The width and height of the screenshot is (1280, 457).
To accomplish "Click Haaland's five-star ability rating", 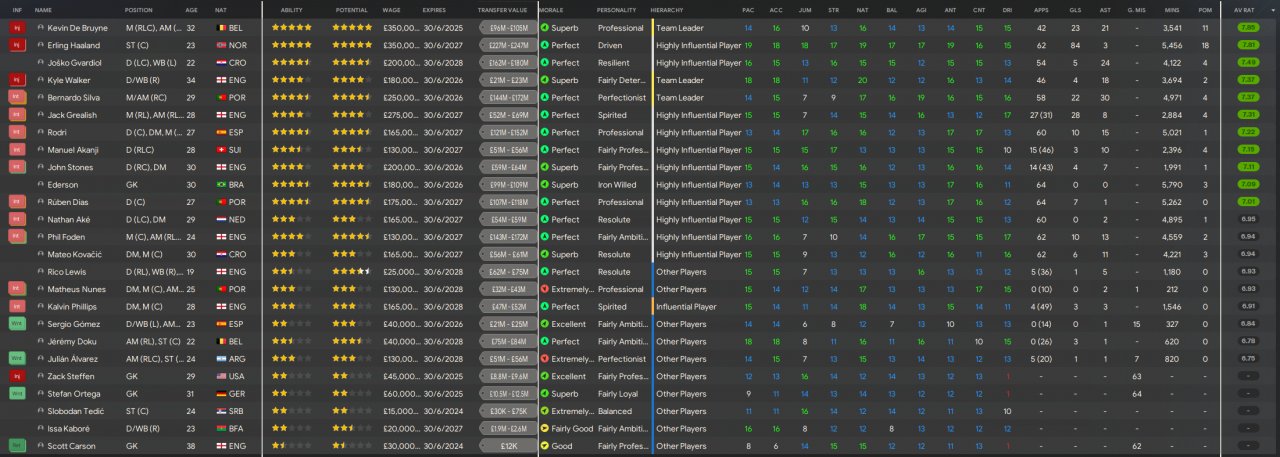I will pos(292,45).
